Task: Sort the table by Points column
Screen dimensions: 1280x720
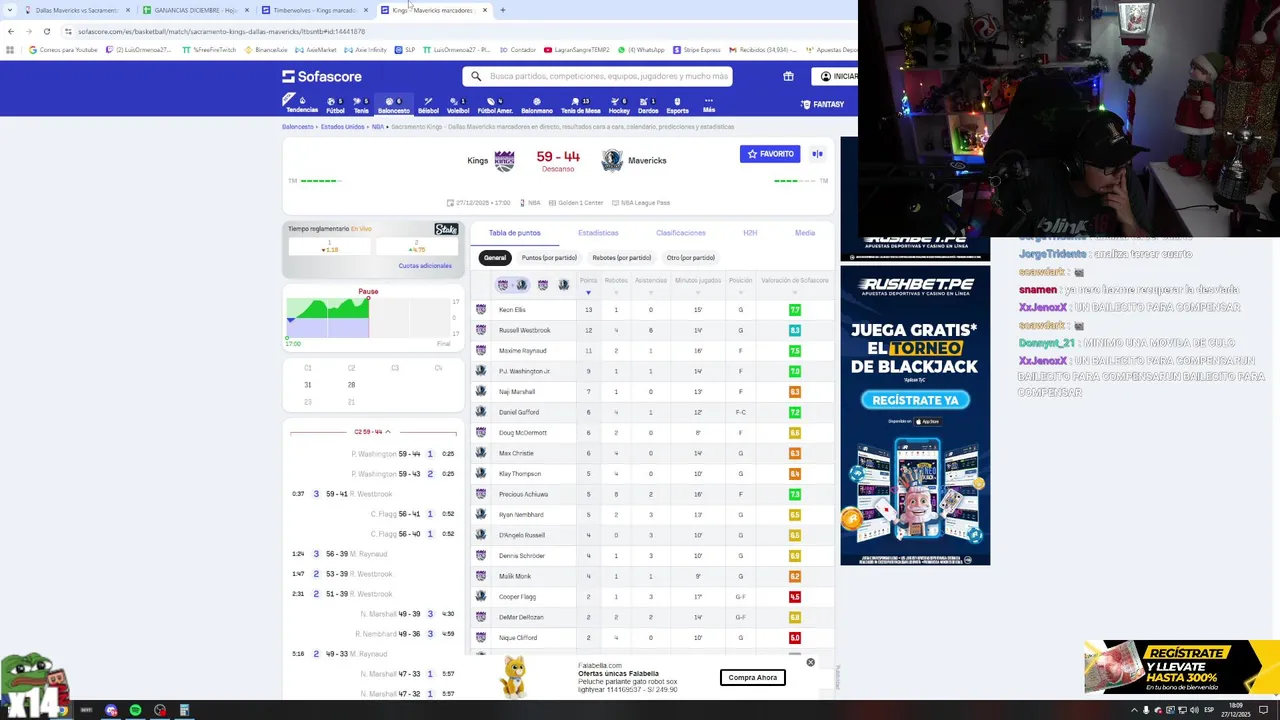Action: (x=588, y=286)
